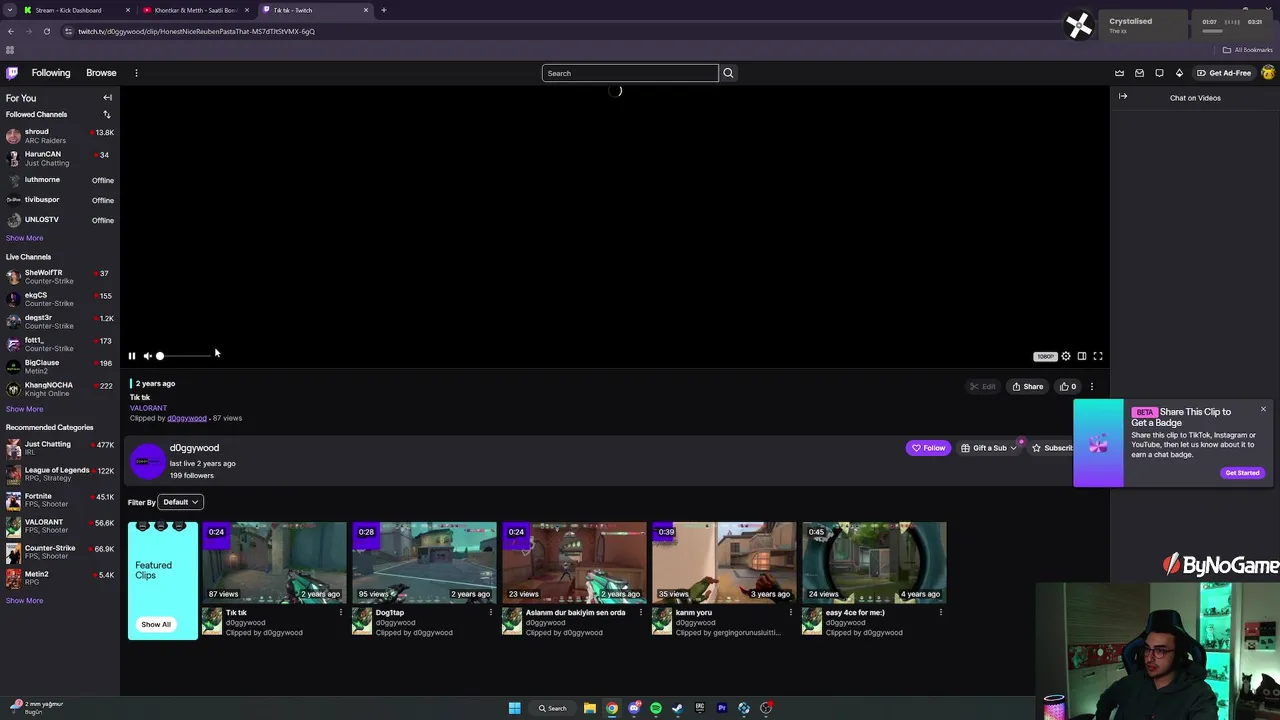Show more live channels

click(25, 409)
